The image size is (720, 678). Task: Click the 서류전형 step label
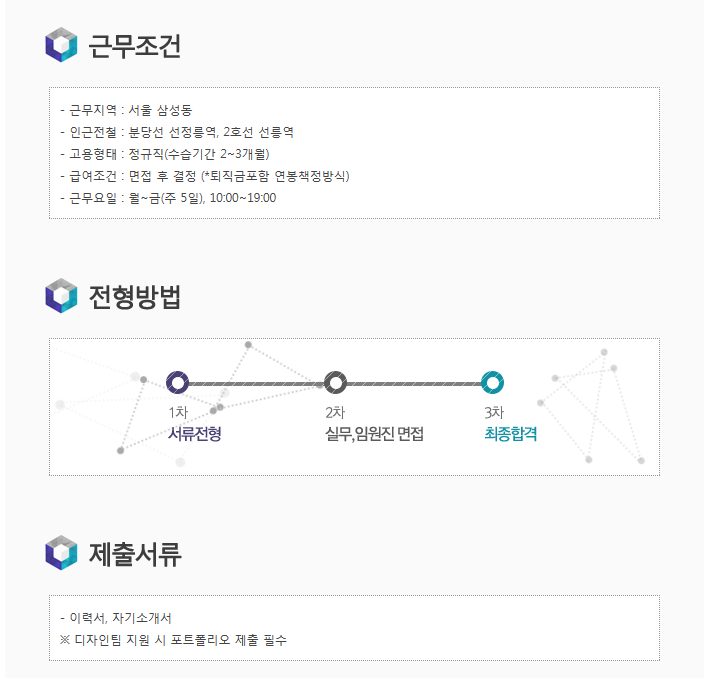tap(195, 433)
